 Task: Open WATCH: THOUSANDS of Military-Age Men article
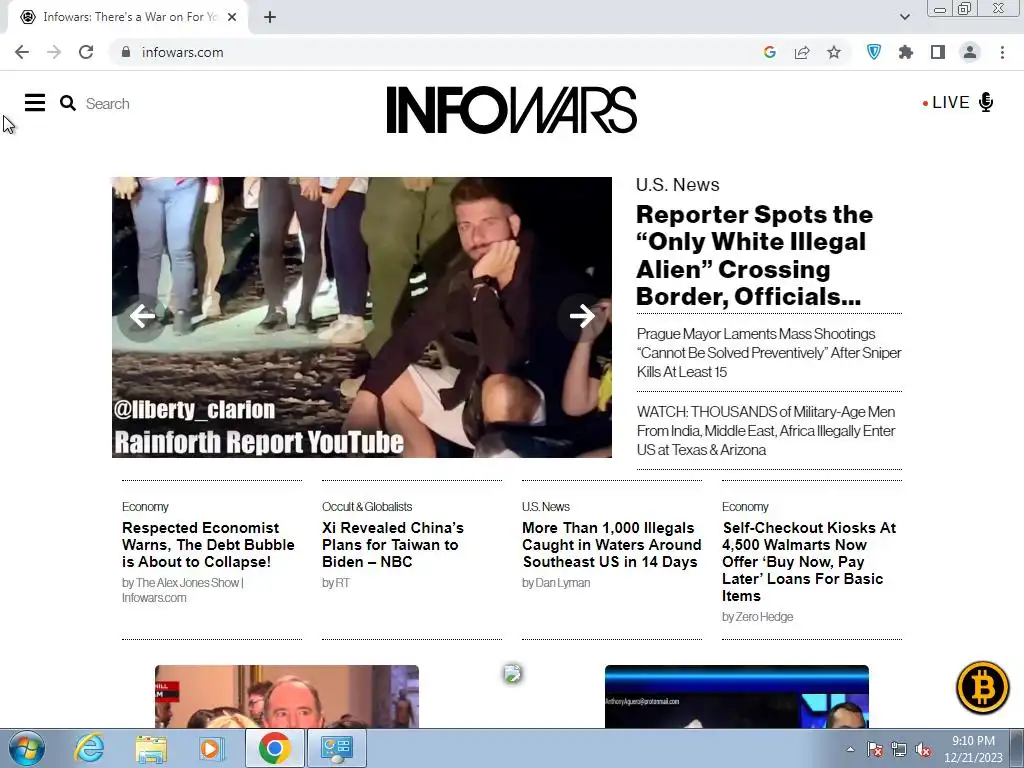766,431
